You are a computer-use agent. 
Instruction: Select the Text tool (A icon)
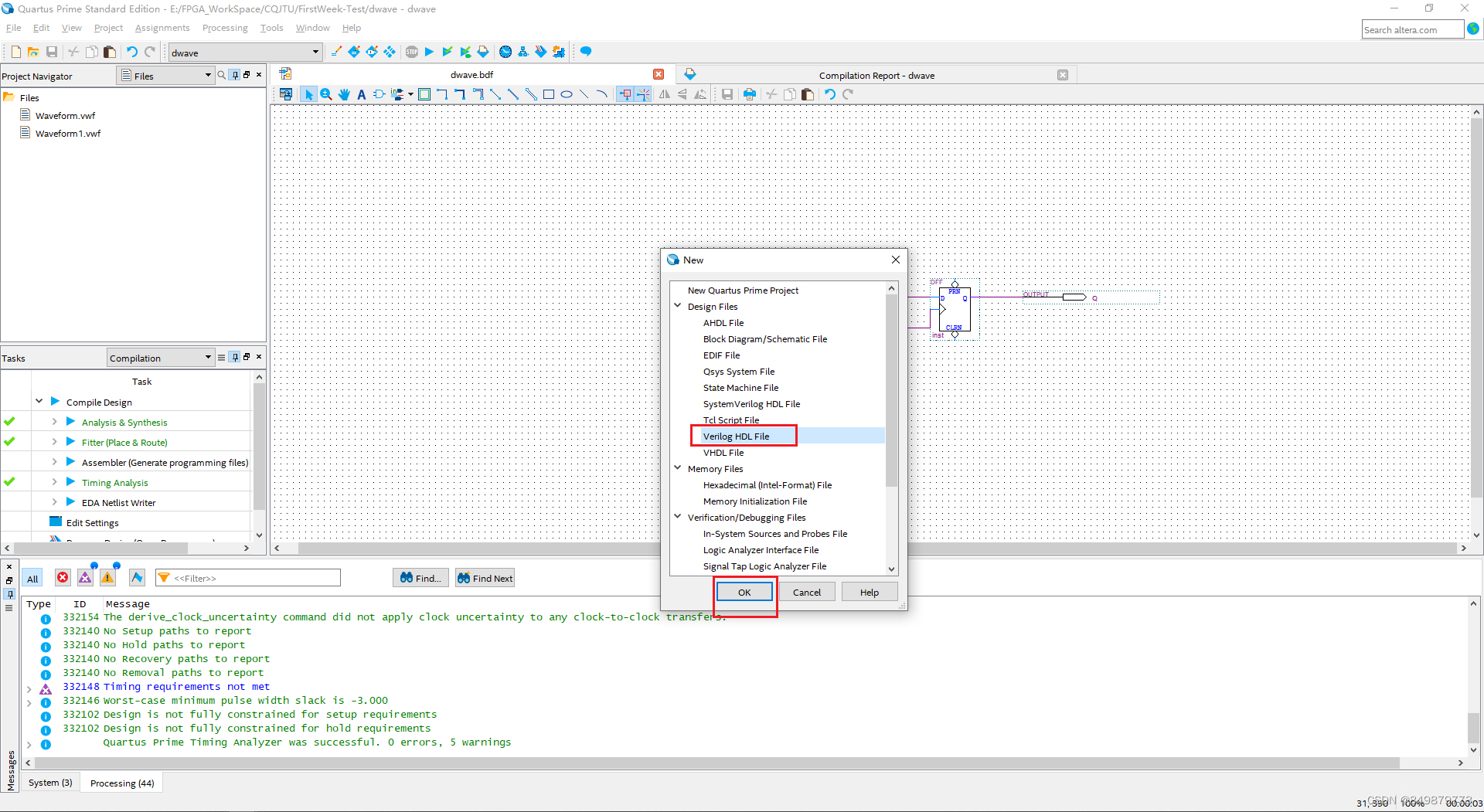pos(361,94)
